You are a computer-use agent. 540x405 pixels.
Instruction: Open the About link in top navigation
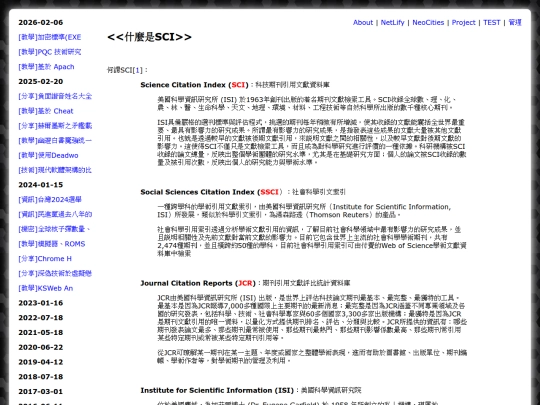tap(363, 22)
